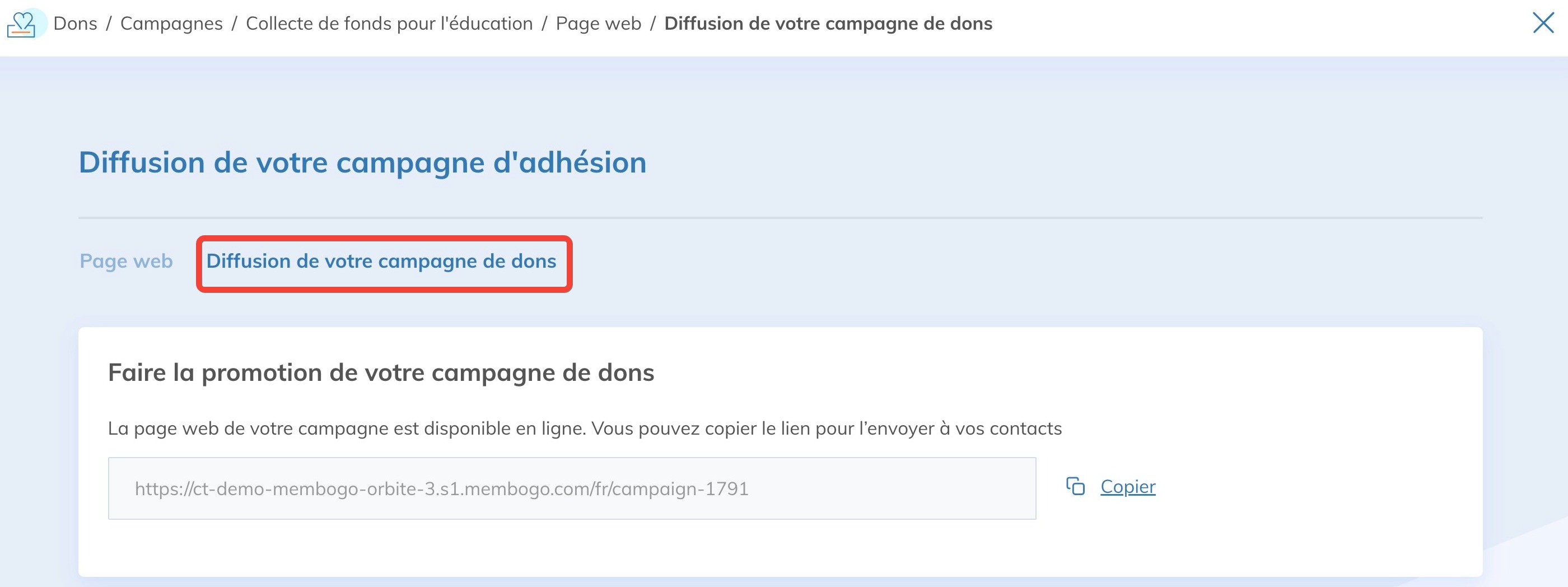Image resolution: width=1568 pixels, height=587 pixels.
Task: Open Campagnes from the breadcrumb
Action: point(172,23)
